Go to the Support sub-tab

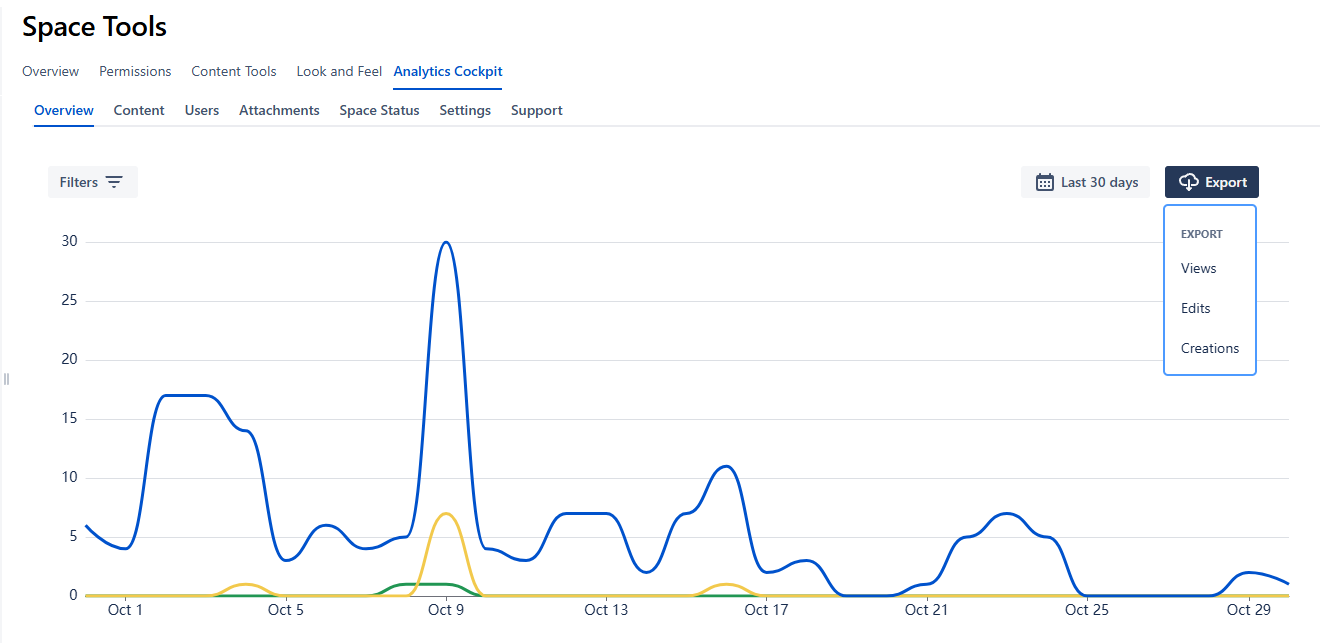pos(536,110)
